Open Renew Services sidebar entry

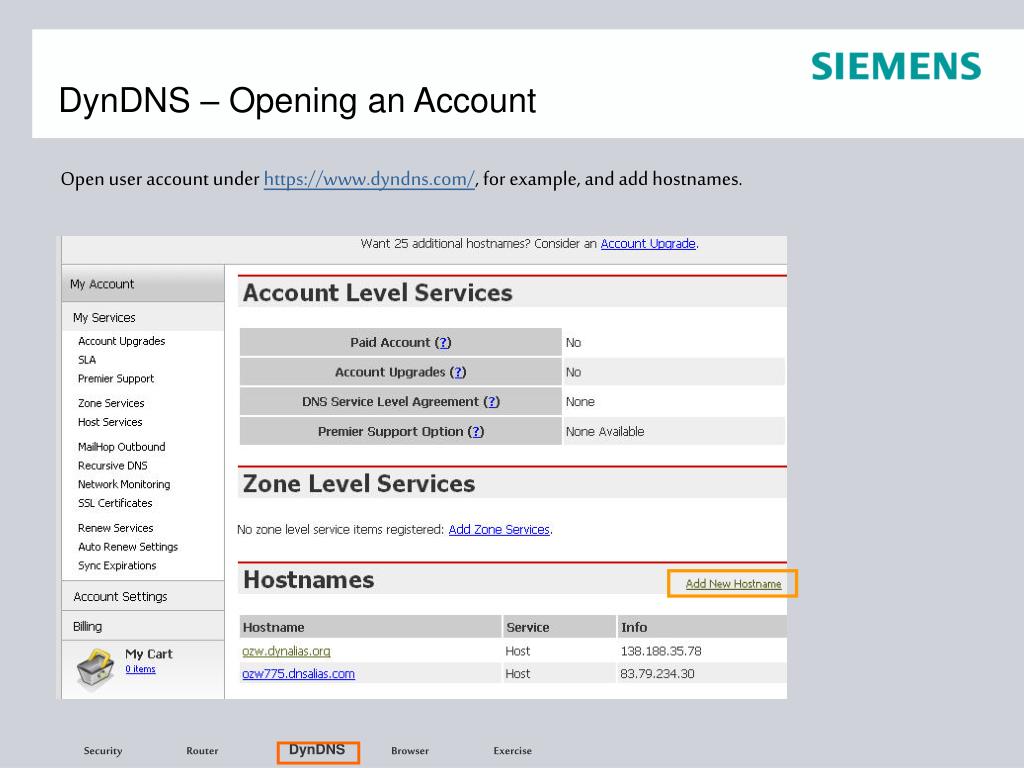(x=116, y=528)
